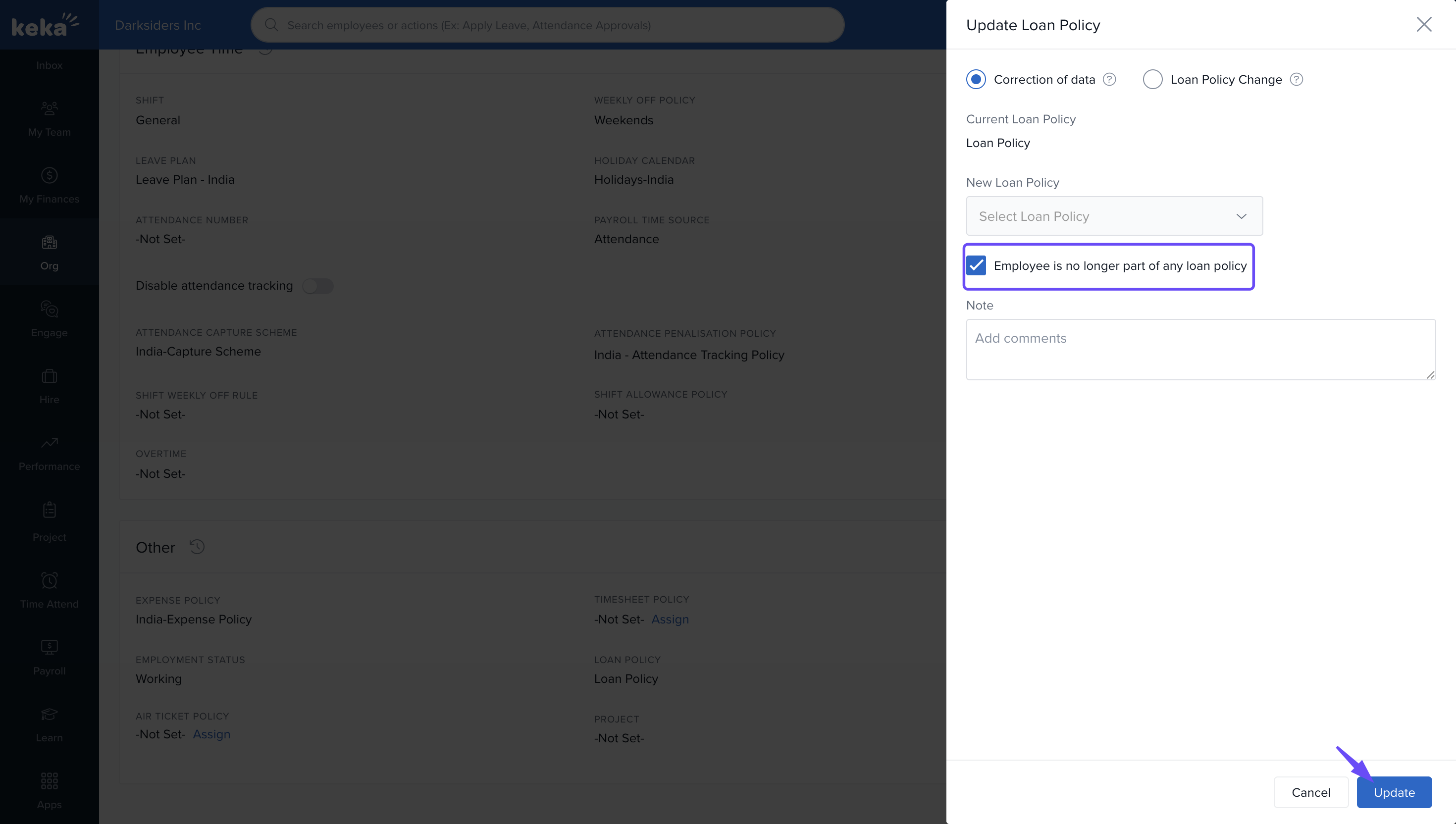Click help icon beside Loan Policy Change
This screenshot has height=824, width=1456.
coord(1296,80)
